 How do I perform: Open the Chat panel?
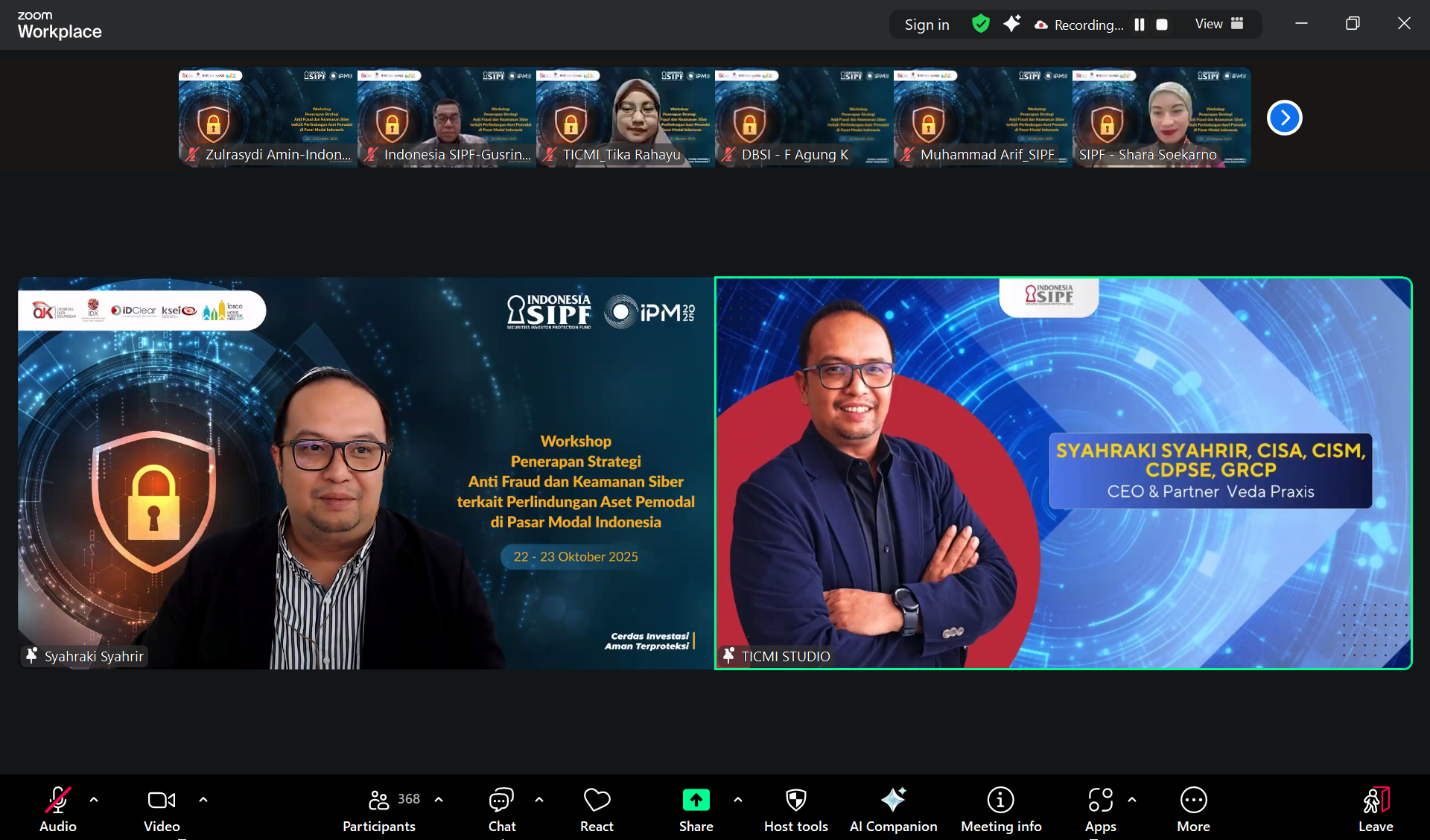tap(502, 809)
